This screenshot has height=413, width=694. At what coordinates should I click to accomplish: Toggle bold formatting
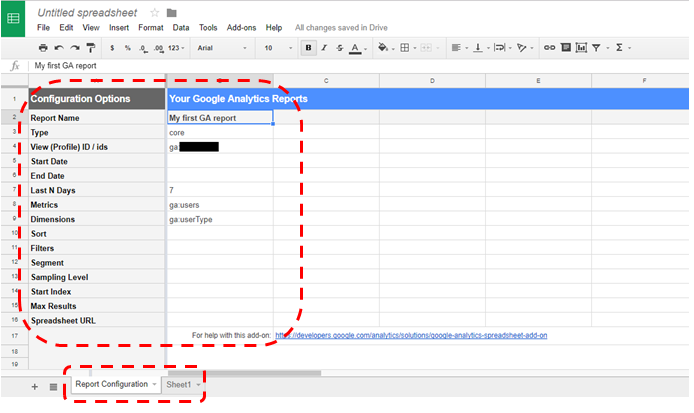tap(308, 48)
